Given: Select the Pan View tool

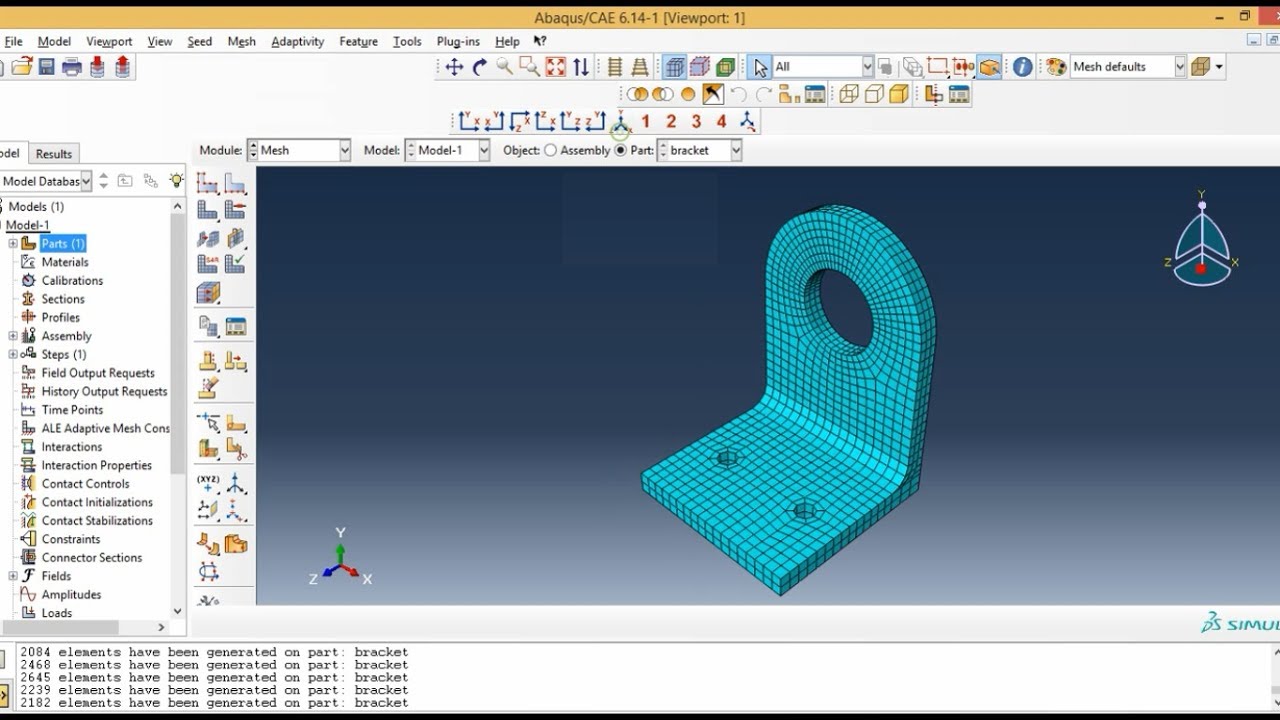Looking at the screenshot, I should 454,67.
